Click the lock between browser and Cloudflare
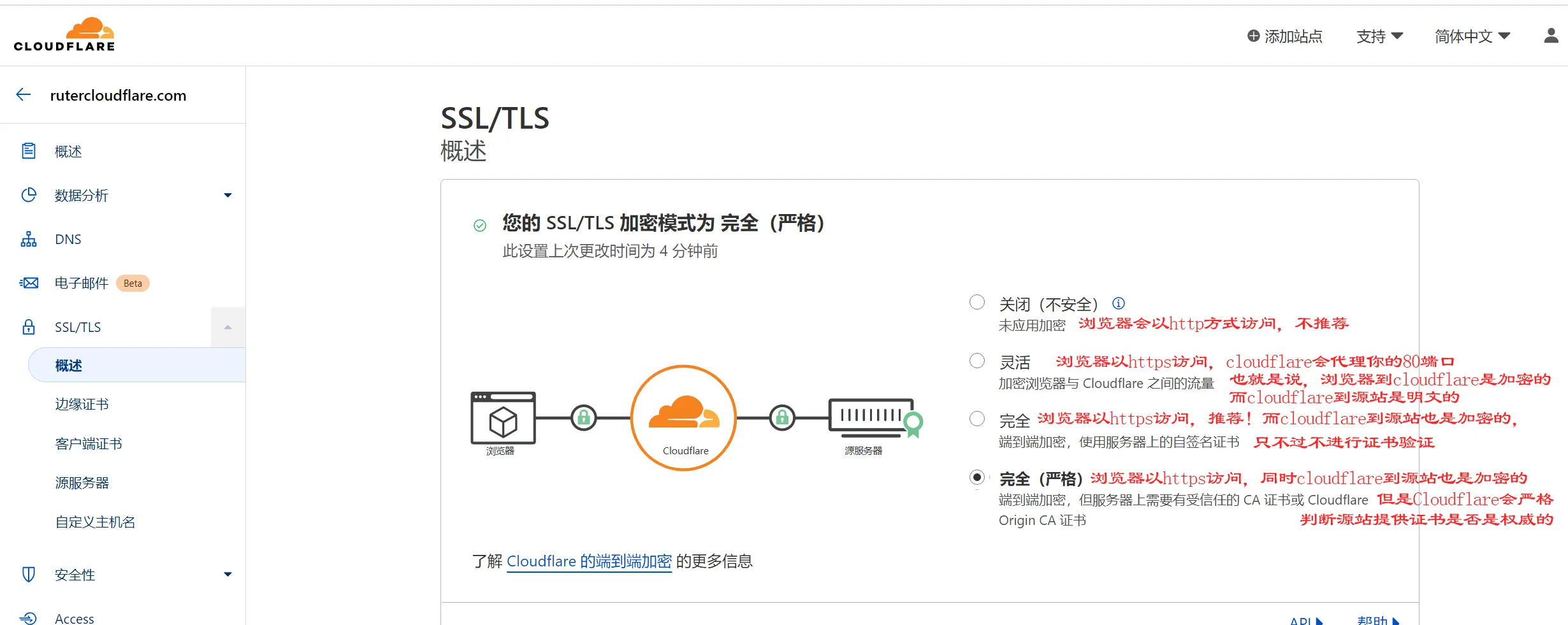This screenshot has width=1568, height=625. pos(583,418)
